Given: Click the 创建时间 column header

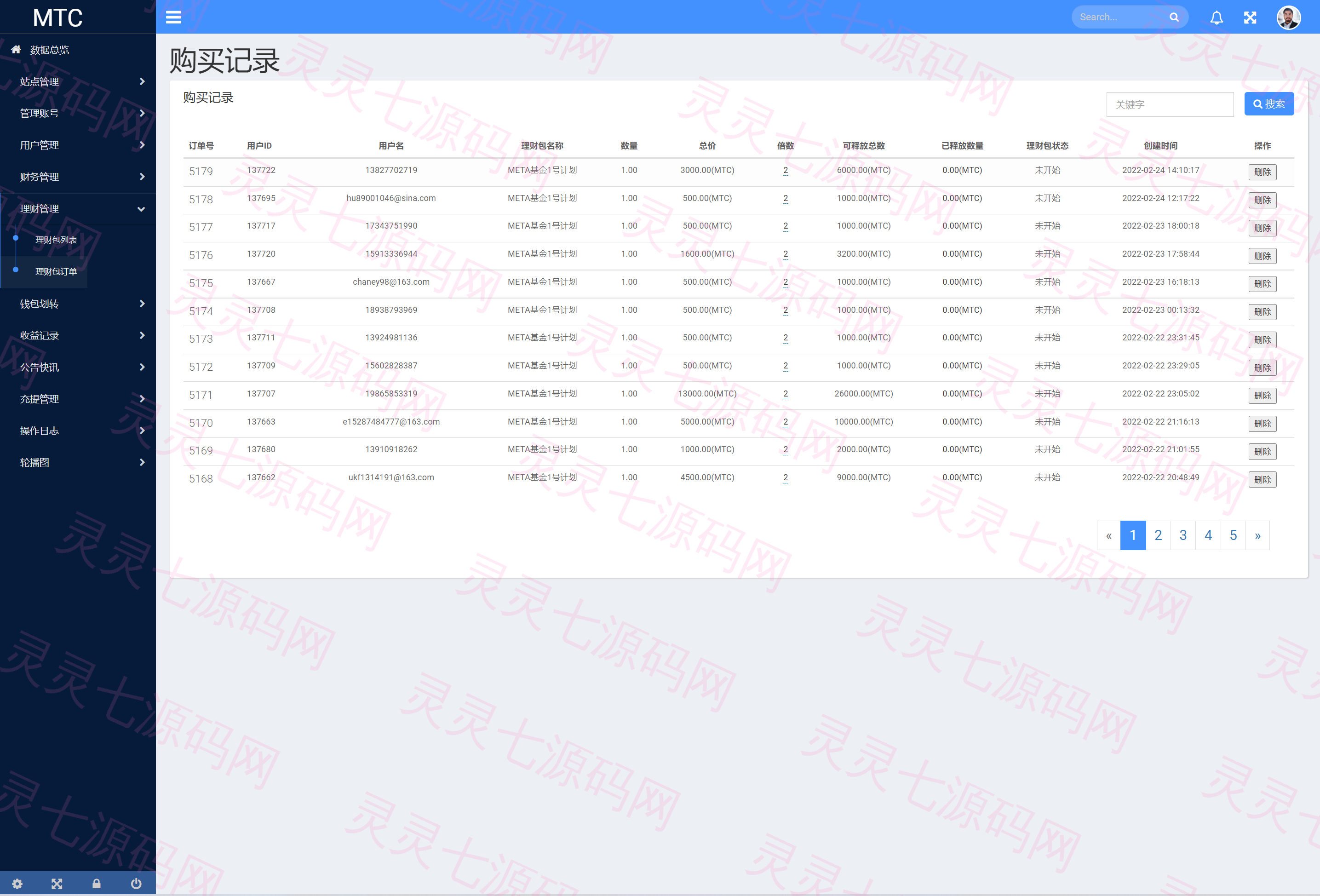Looking at the screenshot, I should pyautogui.click(x=1160, y=146).
